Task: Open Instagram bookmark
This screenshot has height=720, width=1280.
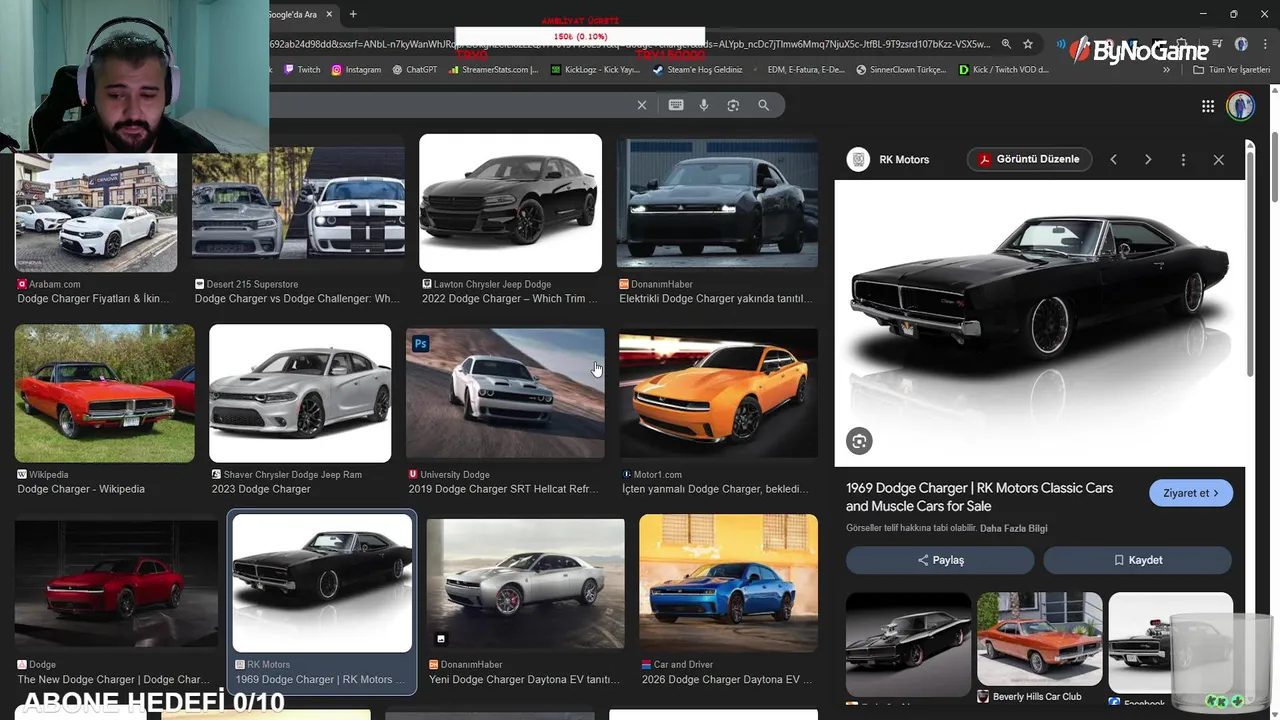Action: [x=356, y=70]
